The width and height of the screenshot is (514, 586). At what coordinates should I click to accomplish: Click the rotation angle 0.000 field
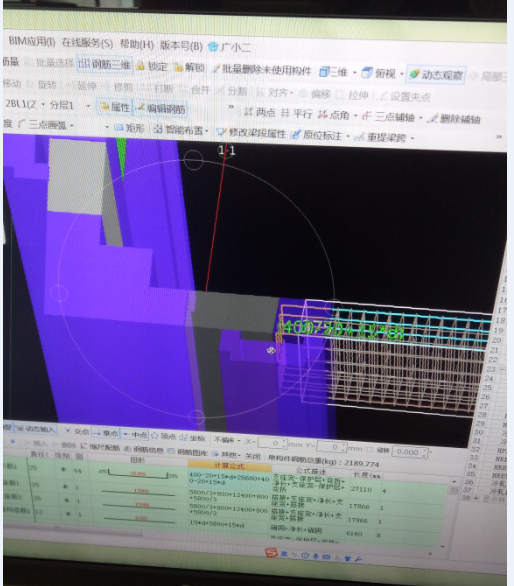[410, 452]
